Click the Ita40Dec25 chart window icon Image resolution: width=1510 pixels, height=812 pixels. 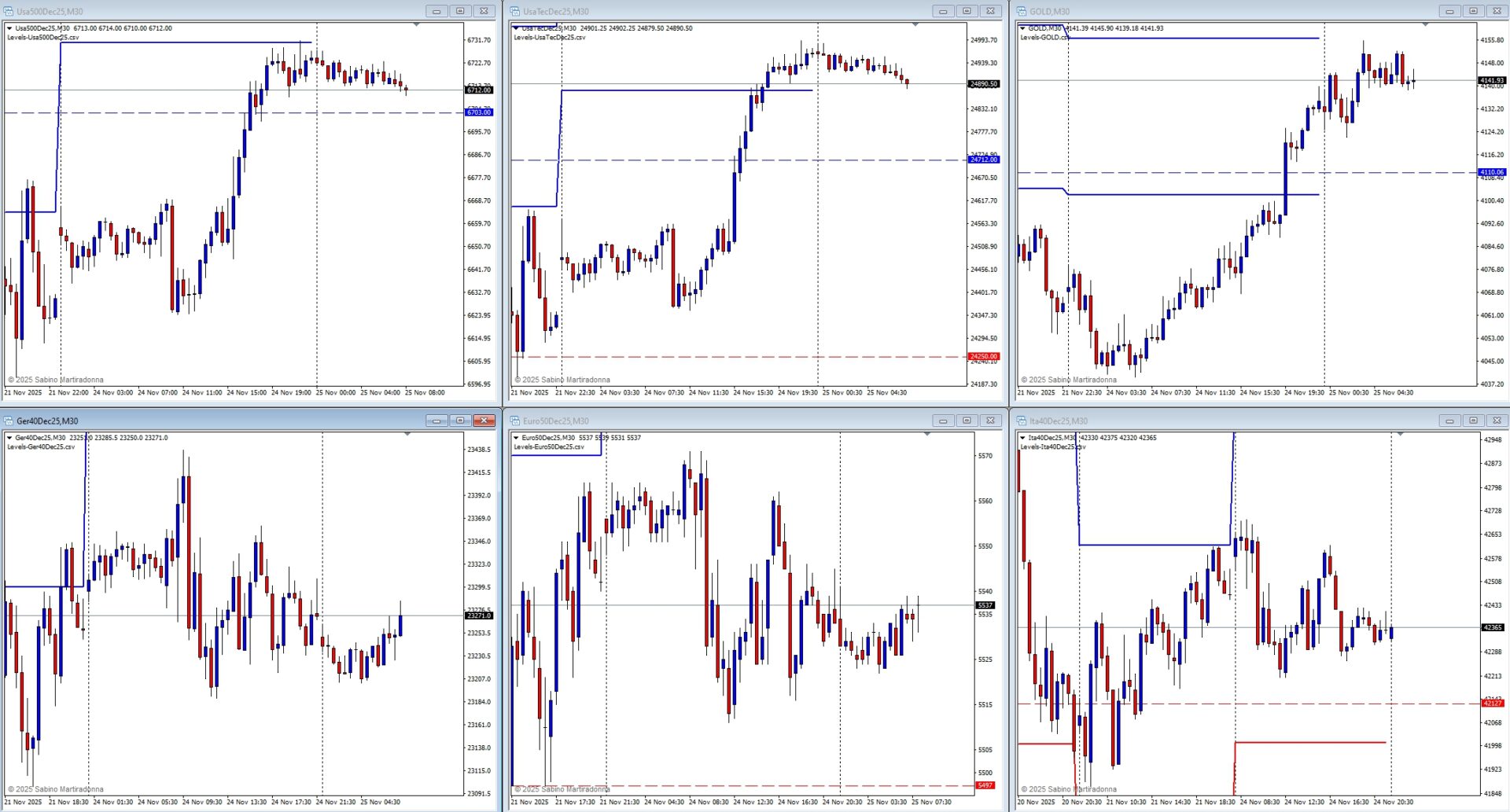[1022, 421]
